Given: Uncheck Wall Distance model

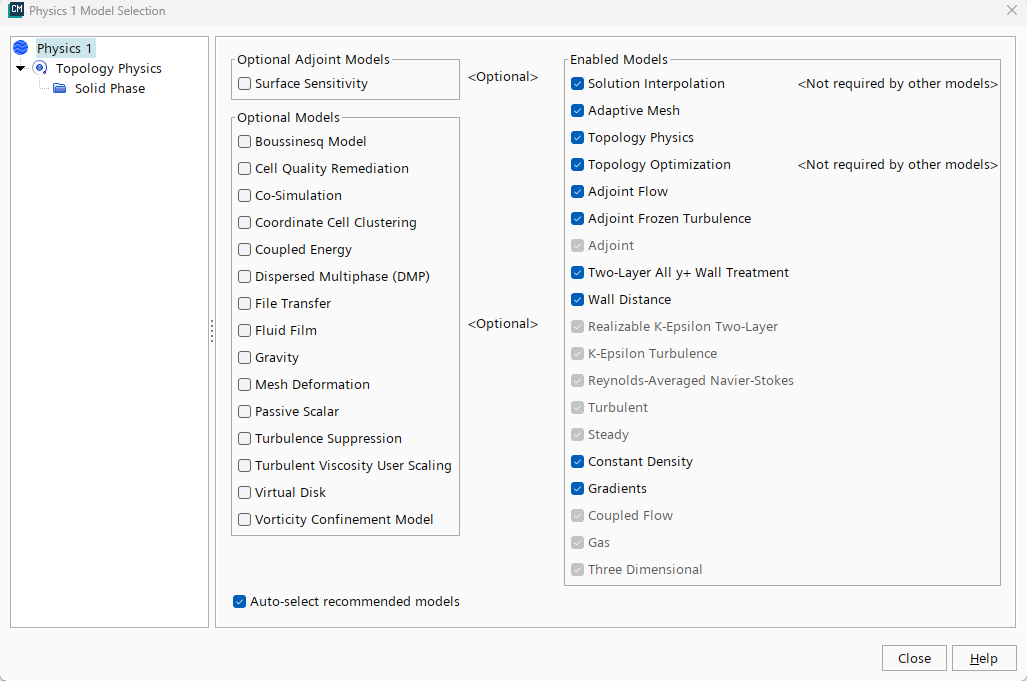Looking at the screenshot, I should [577, 300].
